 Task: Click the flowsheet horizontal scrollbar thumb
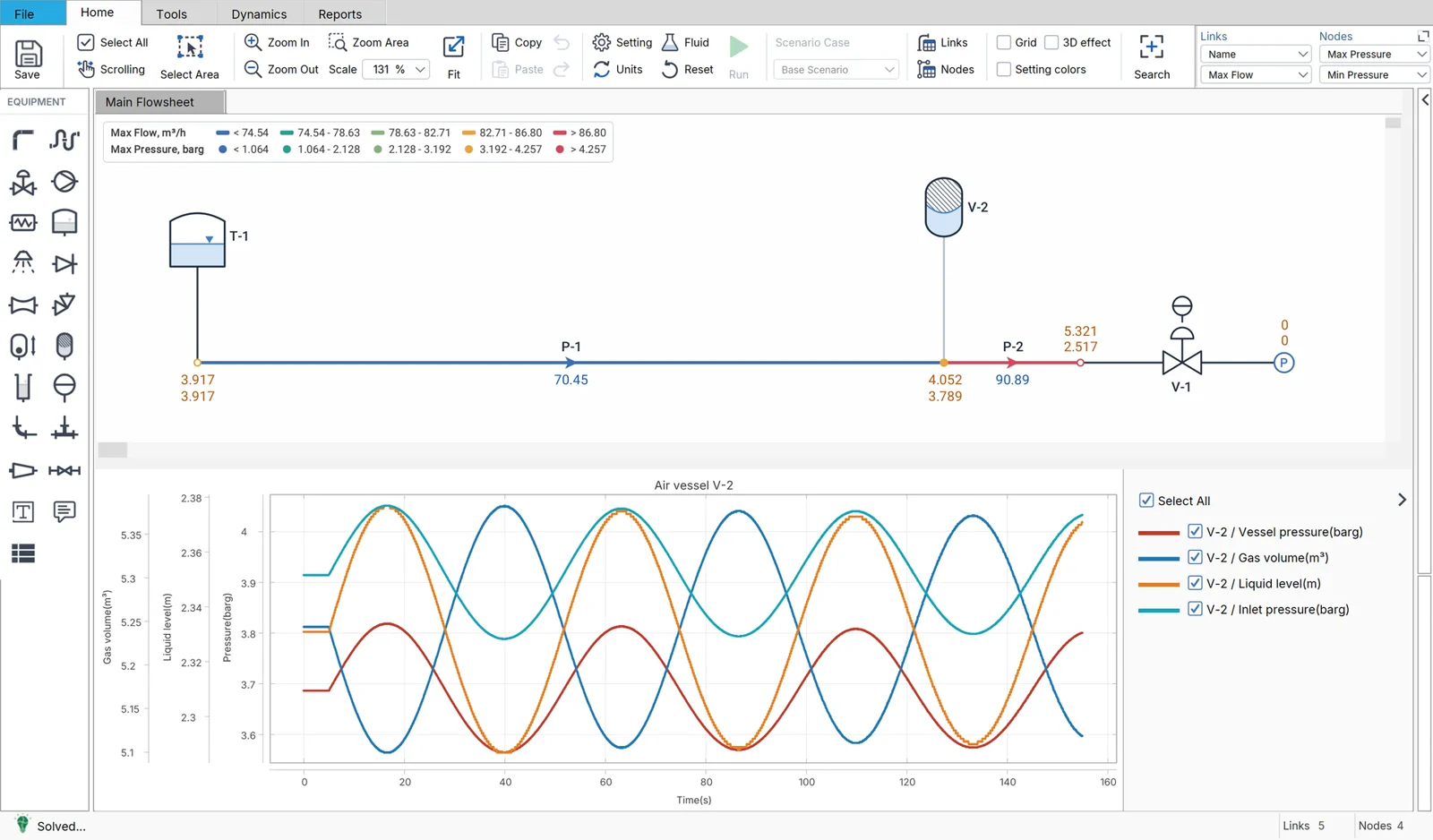(112, 450)
